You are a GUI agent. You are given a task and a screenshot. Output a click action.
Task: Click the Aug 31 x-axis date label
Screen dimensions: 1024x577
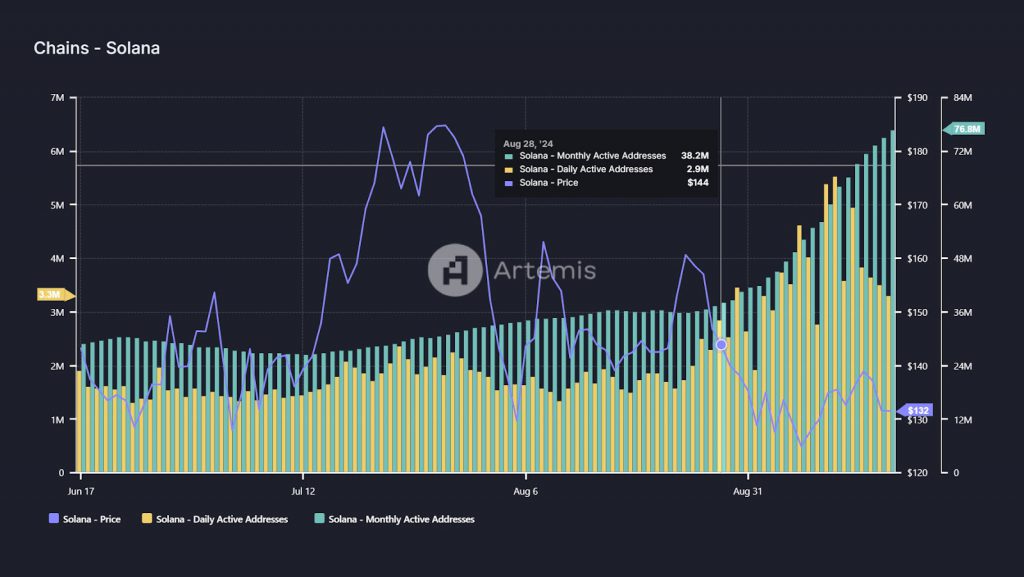pyautogui.click(x=749, y=492)
